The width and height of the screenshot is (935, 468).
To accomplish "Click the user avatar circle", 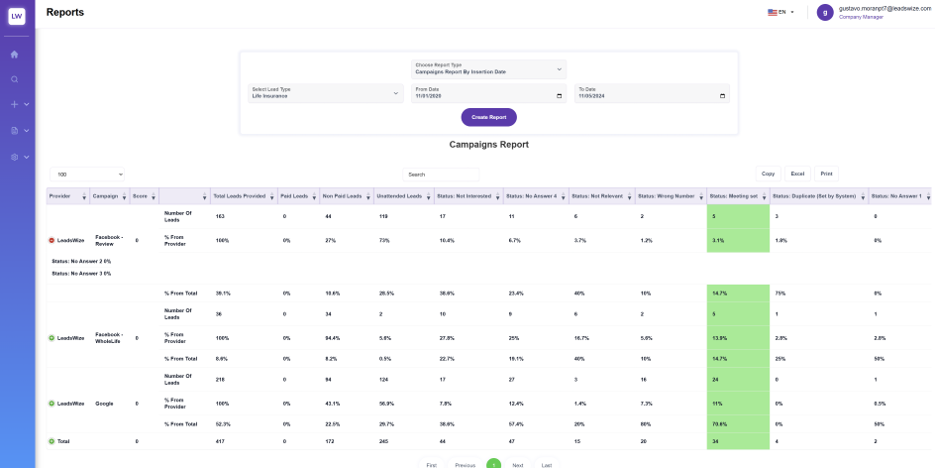I will tap(824, 12).
